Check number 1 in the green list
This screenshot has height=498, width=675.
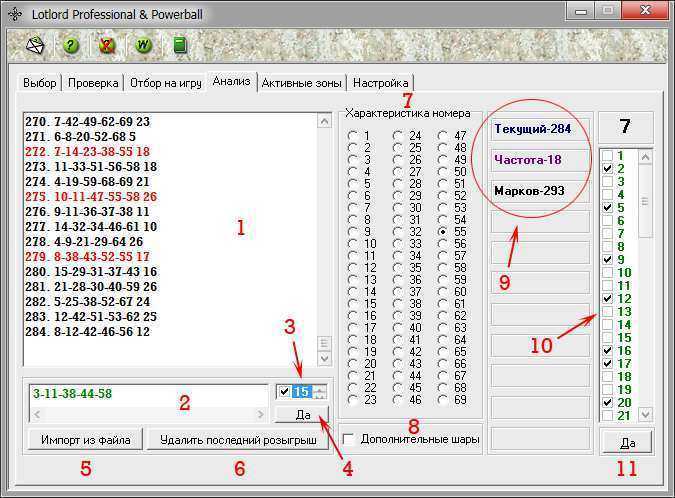[x=607, y=155]
